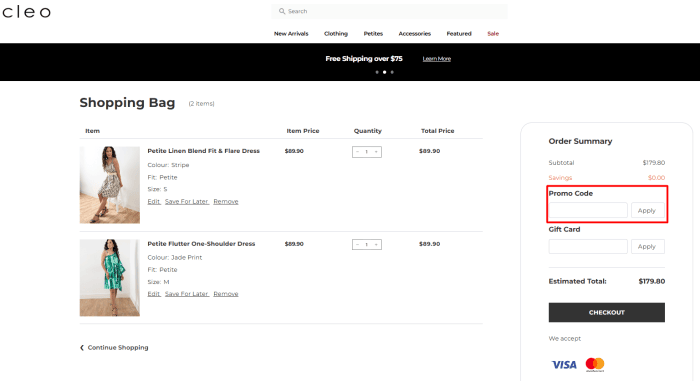Decrease quantity of Linen Blend dress

coord(357,152)
